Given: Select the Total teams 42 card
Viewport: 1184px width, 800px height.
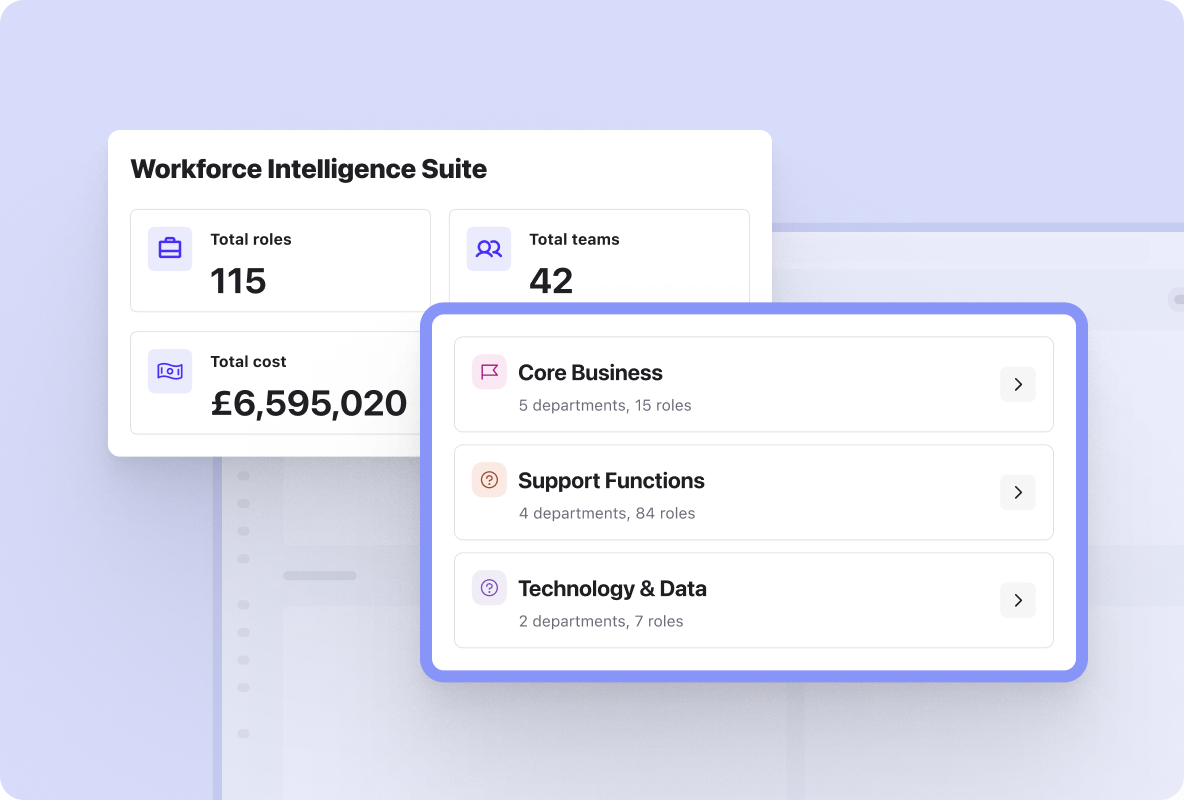Looking at the screenshot, I should (600, 257).
